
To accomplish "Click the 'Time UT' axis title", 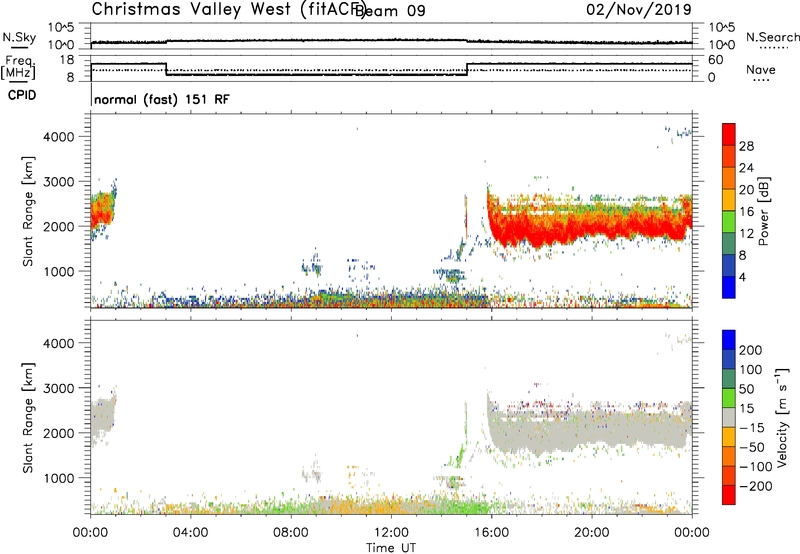I will click(x=391, y=548).
